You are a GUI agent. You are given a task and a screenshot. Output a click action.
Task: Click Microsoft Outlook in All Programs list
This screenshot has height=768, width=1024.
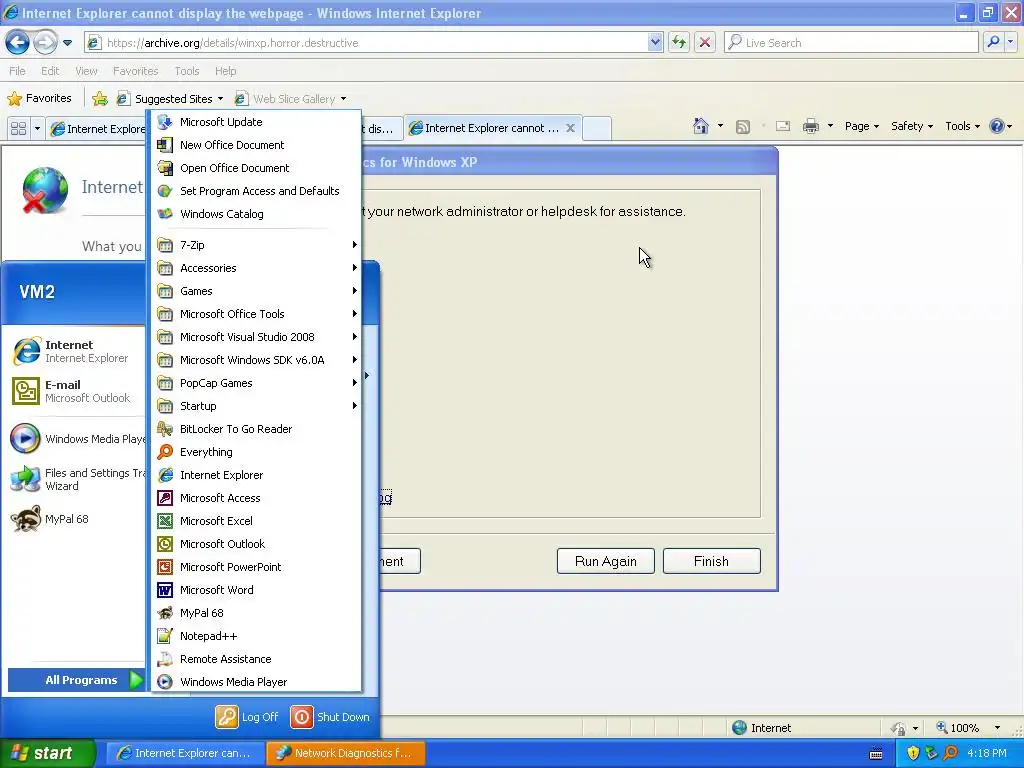coord(256,544)
